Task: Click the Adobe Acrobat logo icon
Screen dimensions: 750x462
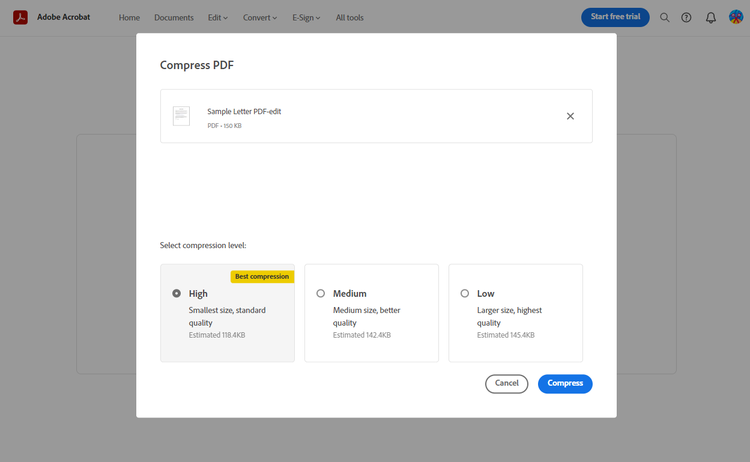Action: pyautogui.click(x=20, y=17)
